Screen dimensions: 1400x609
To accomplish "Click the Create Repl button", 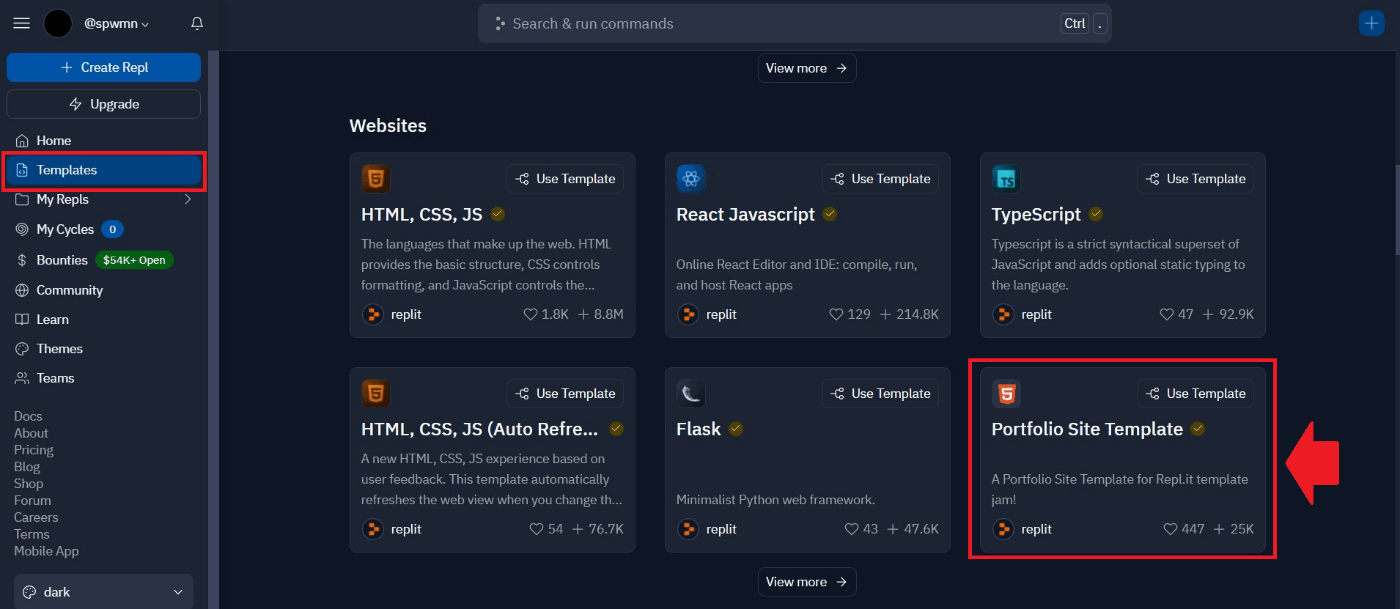I will click(104, 67).
